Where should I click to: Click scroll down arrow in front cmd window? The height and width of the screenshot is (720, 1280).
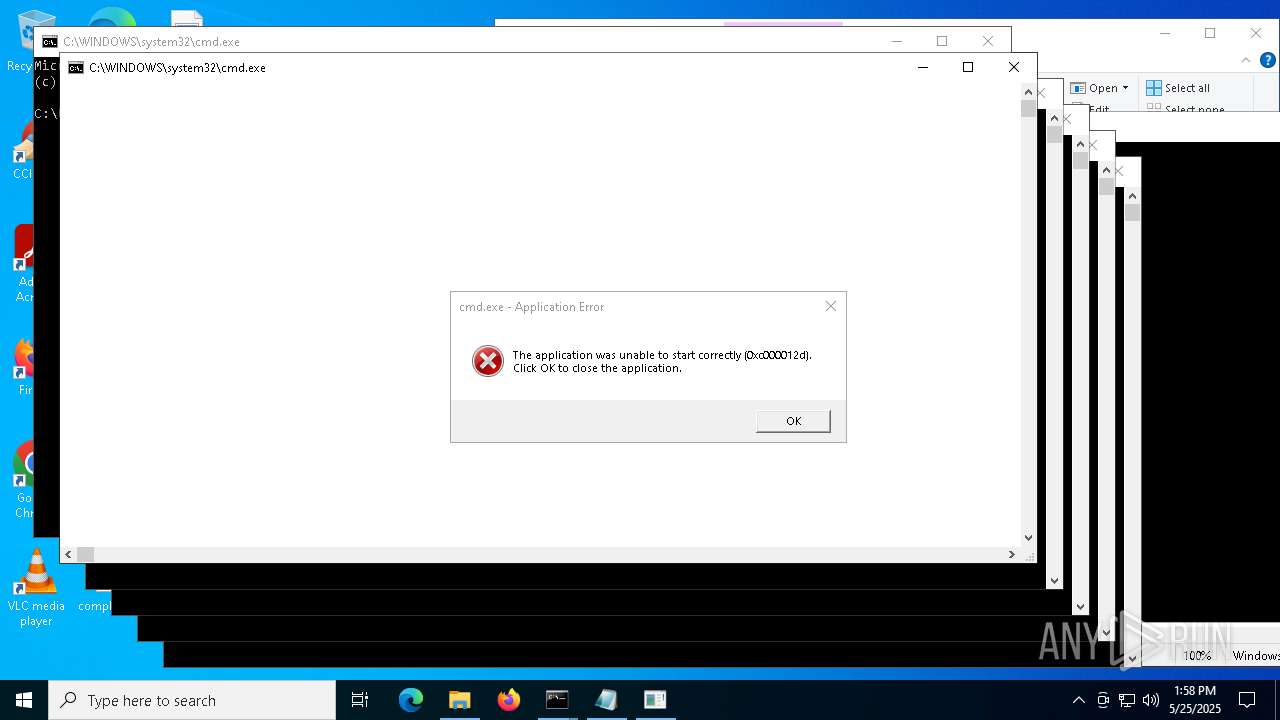(1028, 538)
